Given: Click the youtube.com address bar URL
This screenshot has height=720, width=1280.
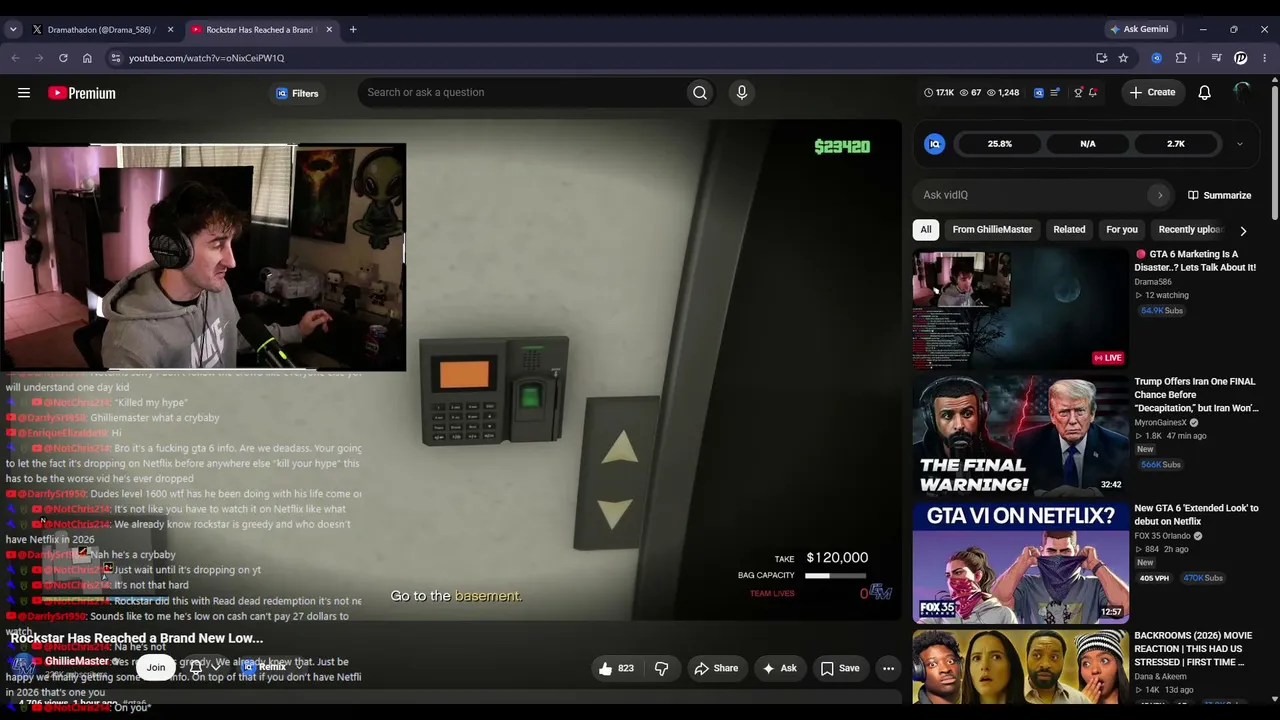Looking at the screenshot, I should click(x=206, y=58).
